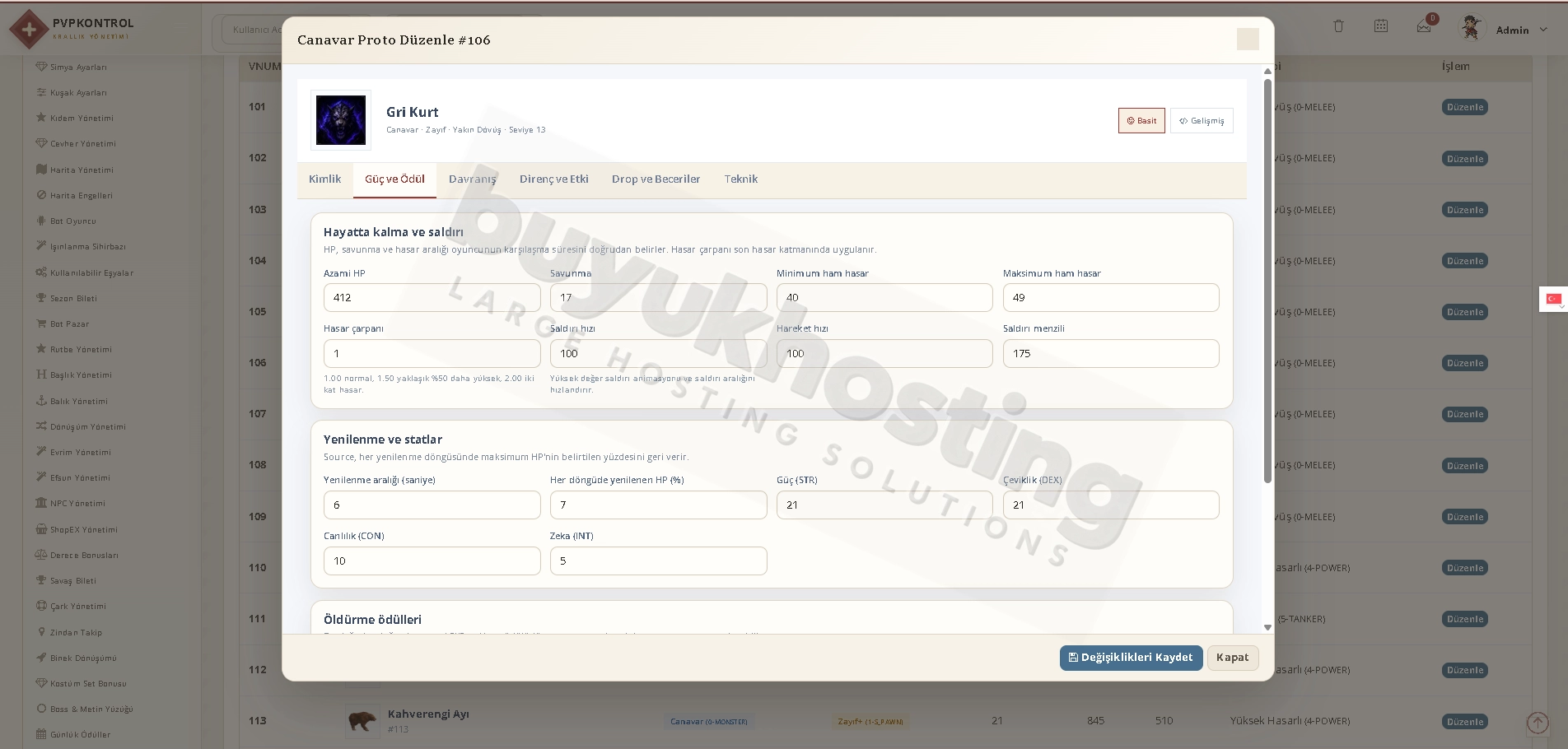Click Düzenle for row 113

coord(1465,722)
